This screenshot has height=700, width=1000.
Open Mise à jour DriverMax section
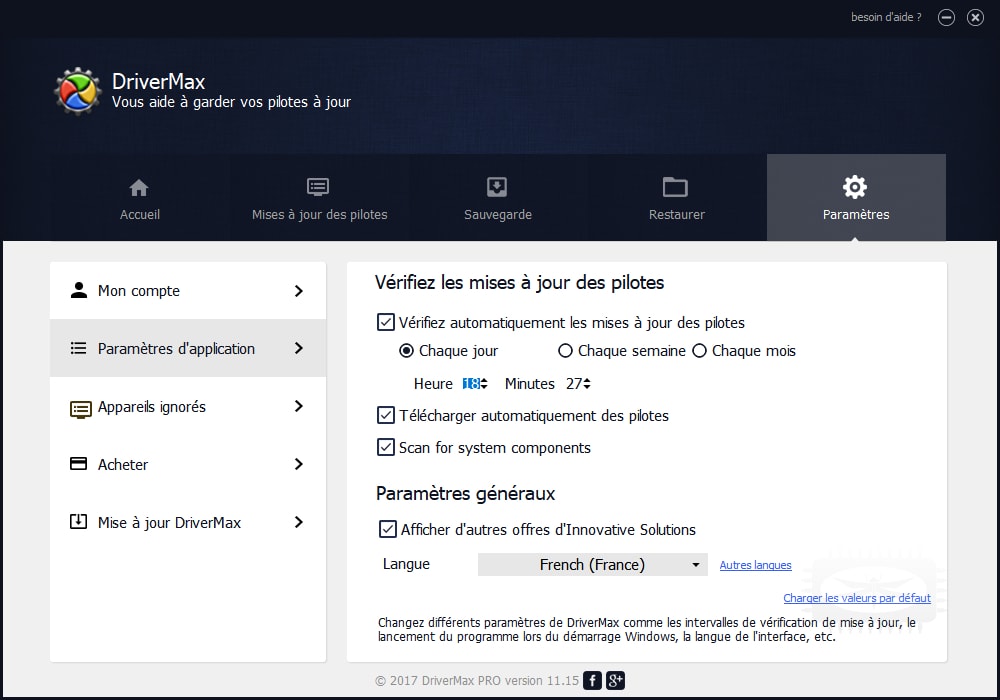[x=188, y=522]
